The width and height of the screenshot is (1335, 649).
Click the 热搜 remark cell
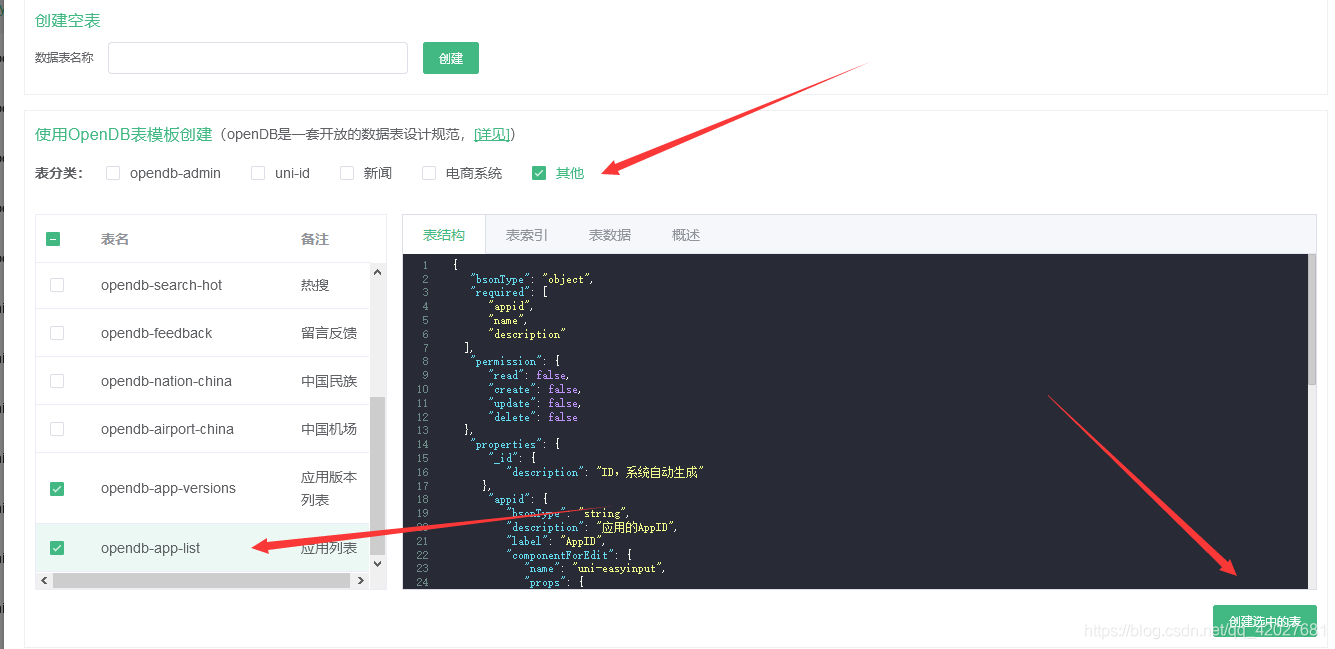315,285
